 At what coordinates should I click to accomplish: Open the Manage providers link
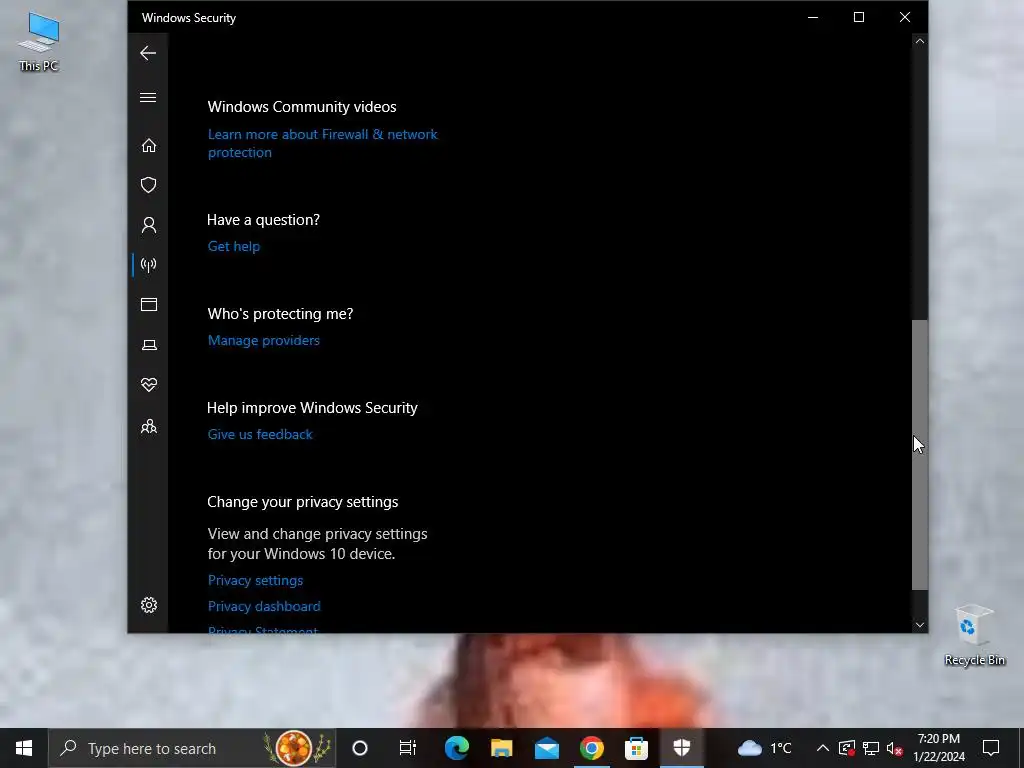264,340
